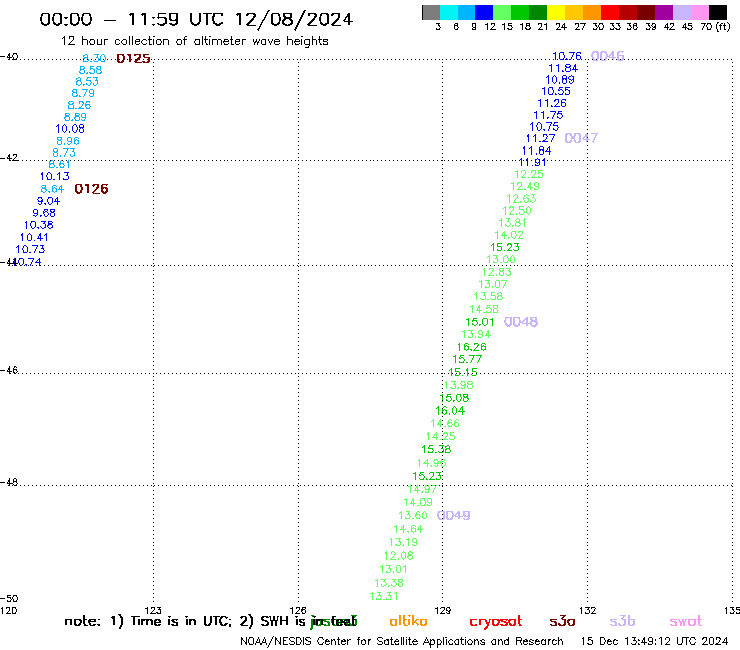Click the s3b satellite legend label

click(x=622, y=621)
